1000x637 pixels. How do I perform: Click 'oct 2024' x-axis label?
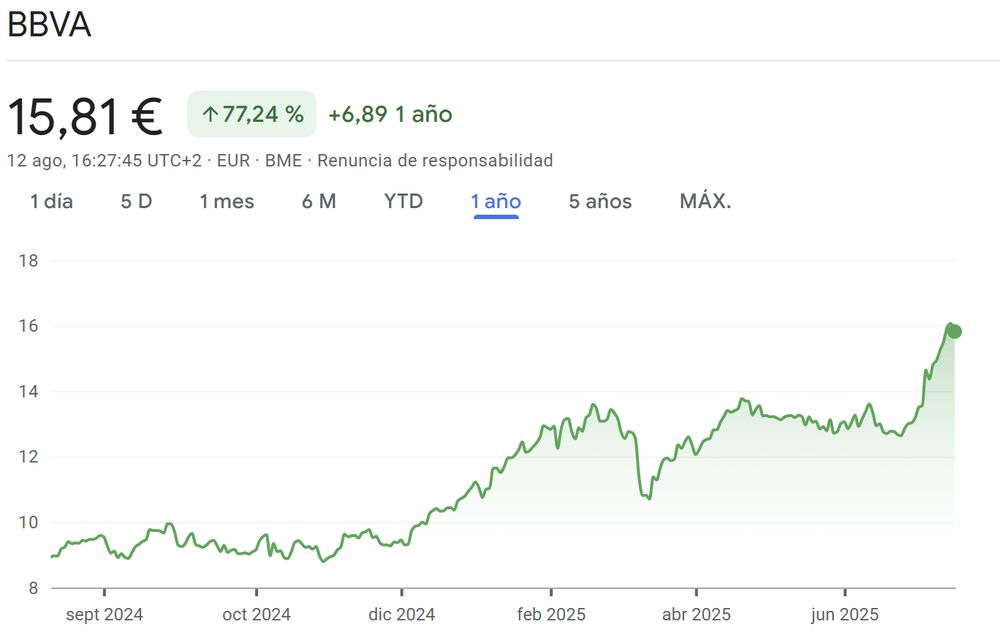coord(256,615)
